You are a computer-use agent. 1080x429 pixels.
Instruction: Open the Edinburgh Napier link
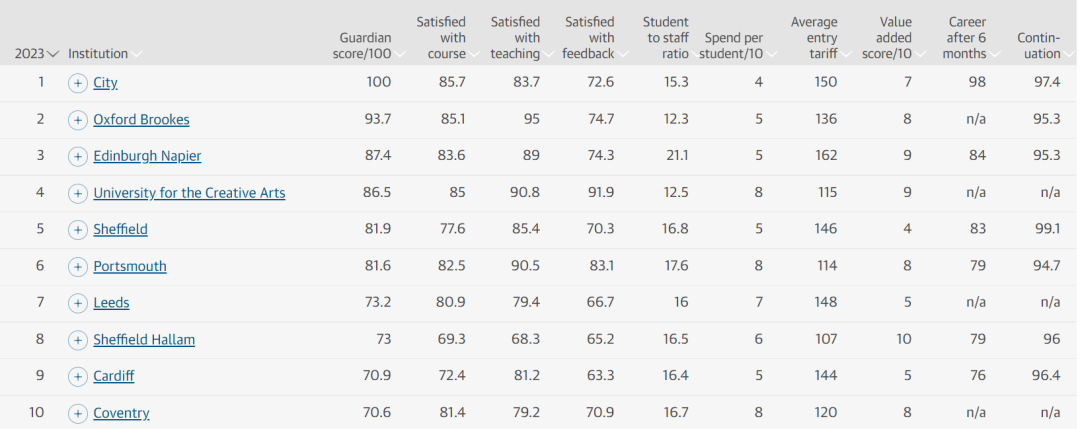147,157
